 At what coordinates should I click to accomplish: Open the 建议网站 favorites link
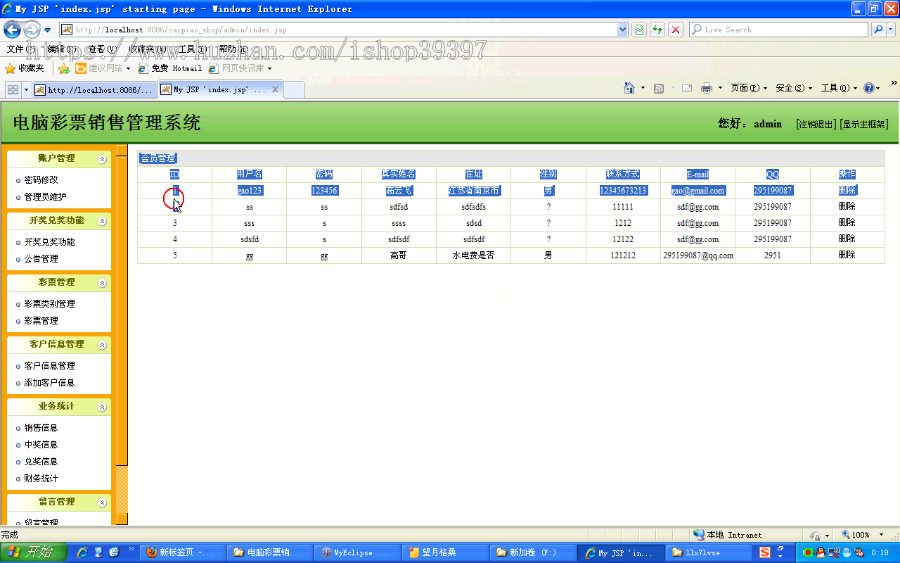coord(103,68)
